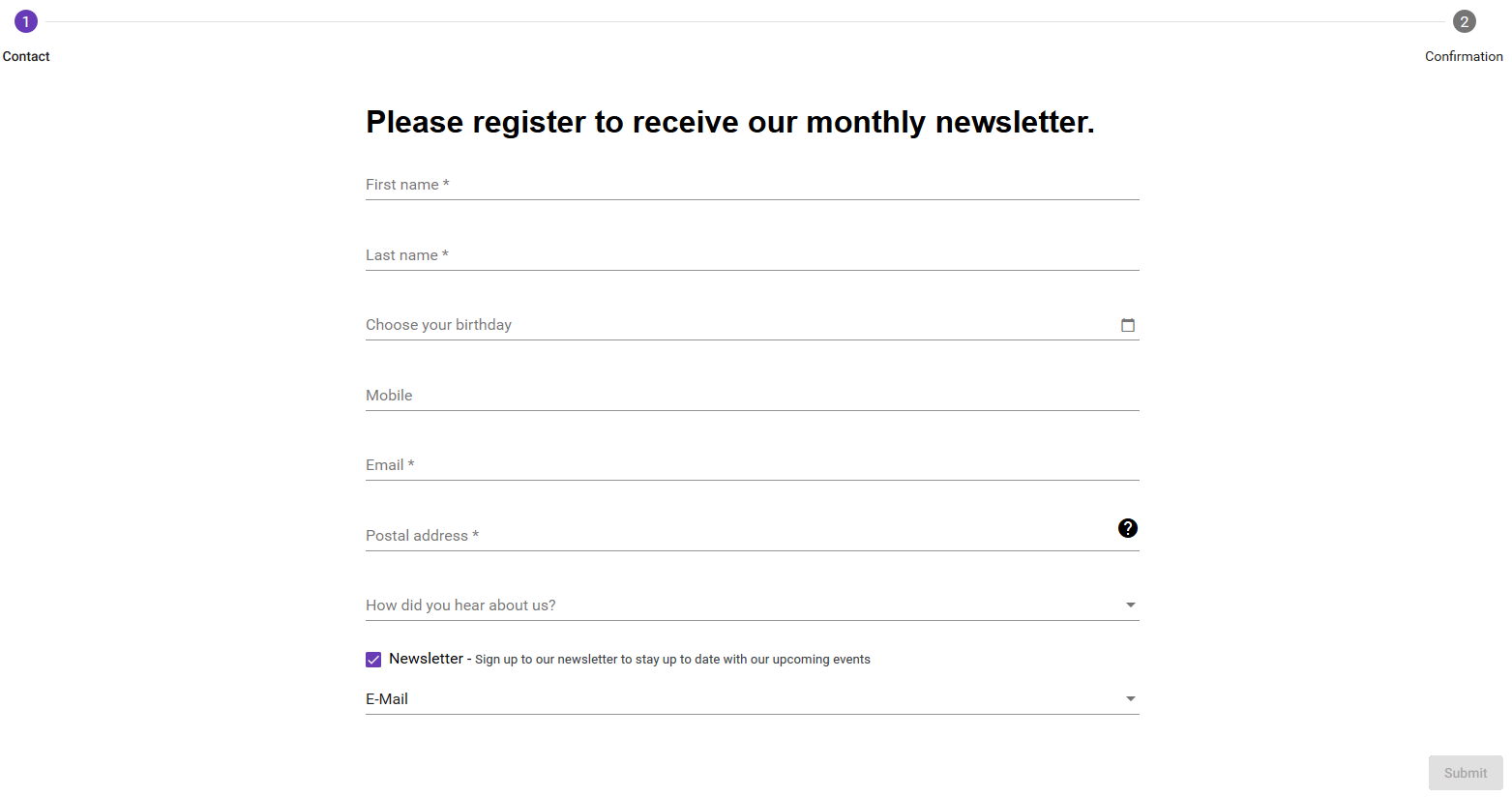Go to the Confirmation step label
This screenshot has height=797, width=1512.
point(1464,56)
